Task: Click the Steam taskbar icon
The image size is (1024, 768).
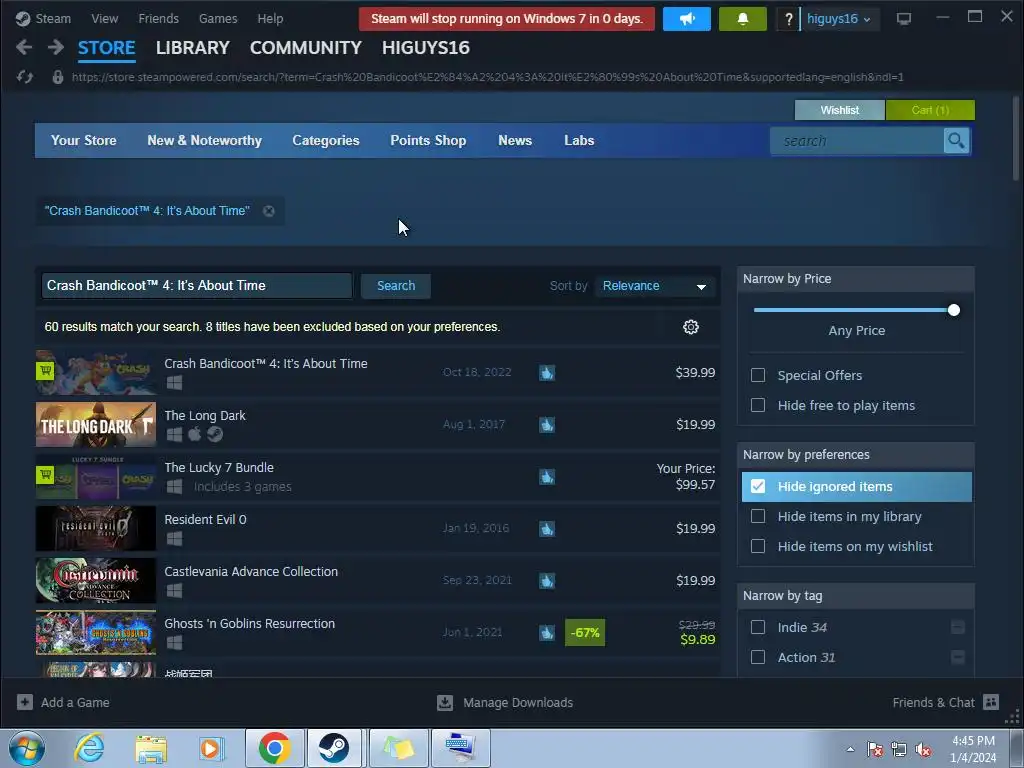Action: pos(334,748)
